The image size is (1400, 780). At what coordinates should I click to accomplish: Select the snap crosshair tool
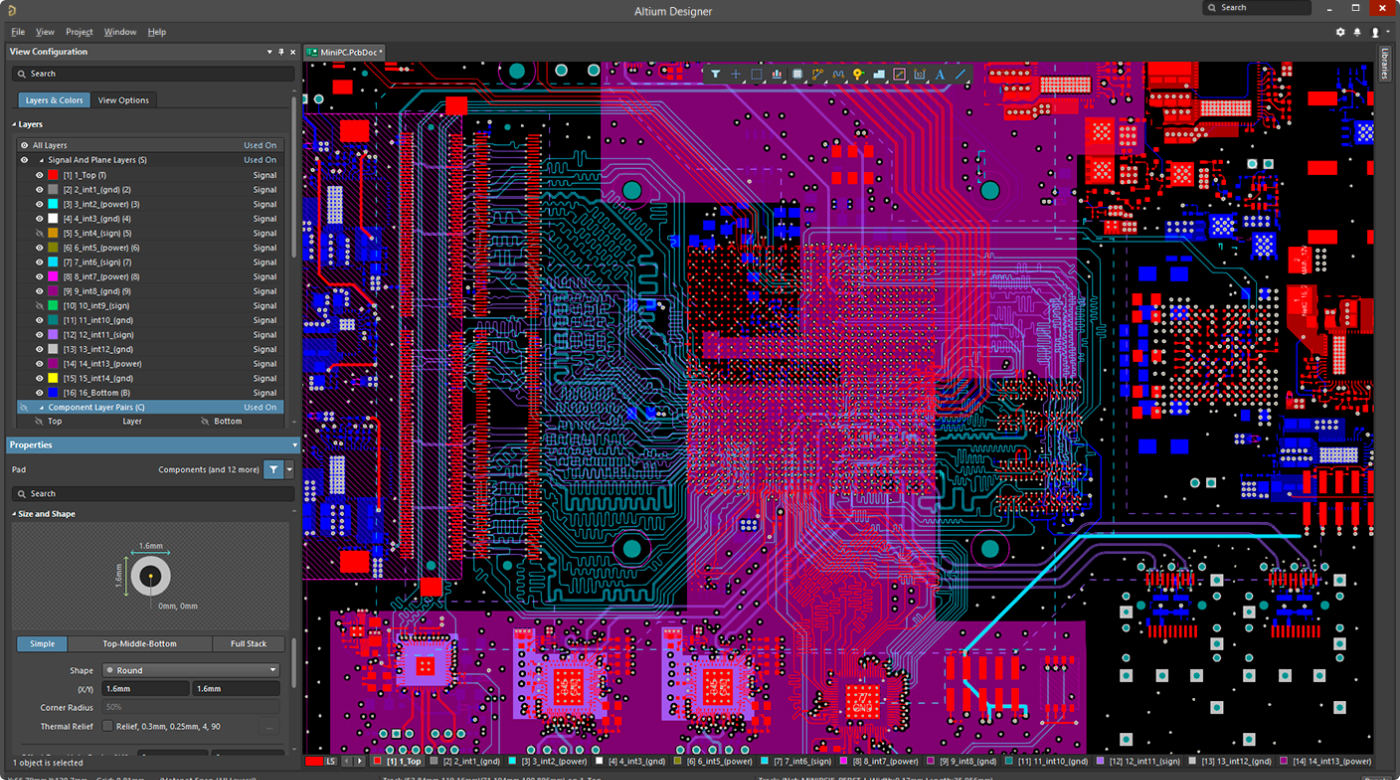[x=736, y=74]
